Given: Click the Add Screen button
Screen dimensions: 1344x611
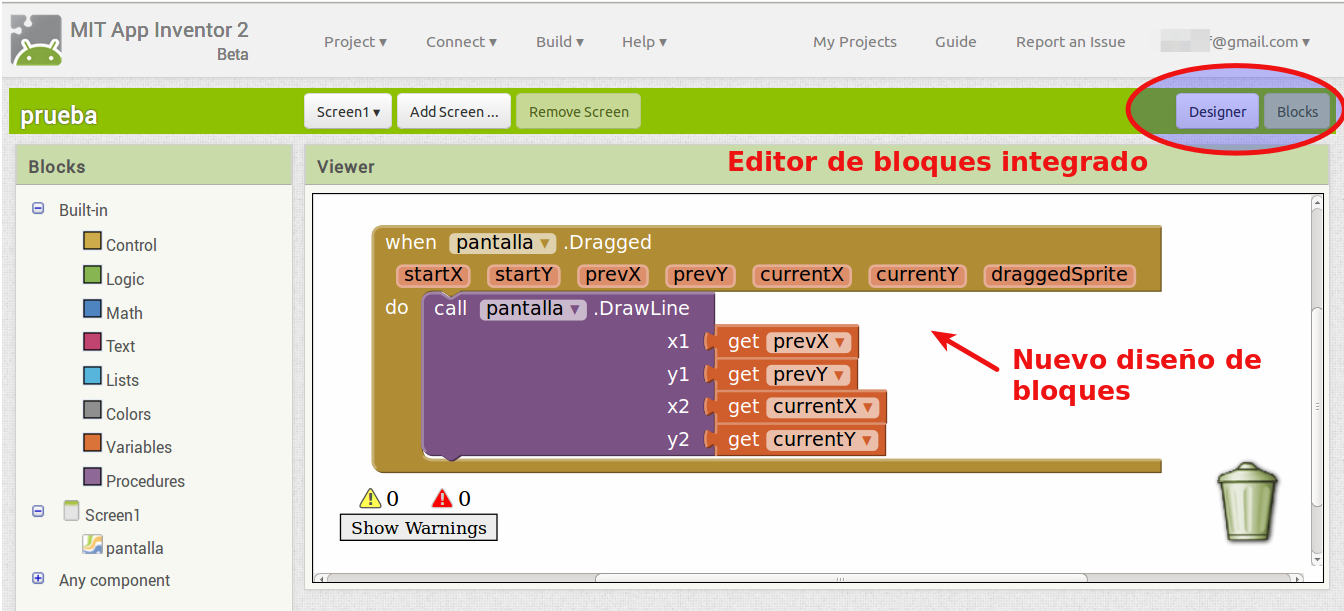Looking at the screenshot, I should pyautogui.click(x=454, y=111).
